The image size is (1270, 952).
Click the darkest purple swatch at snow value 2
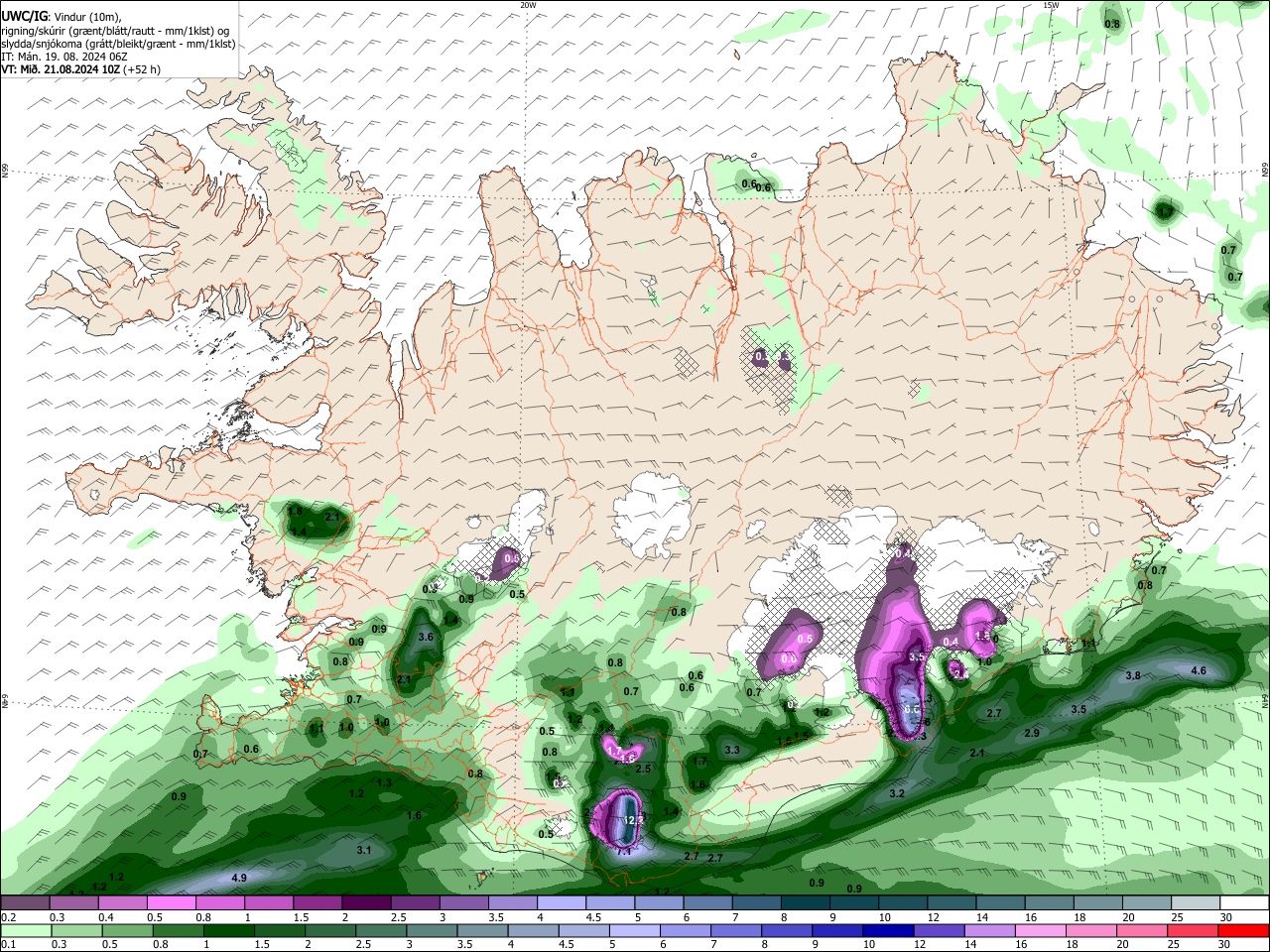click(366, 903)
